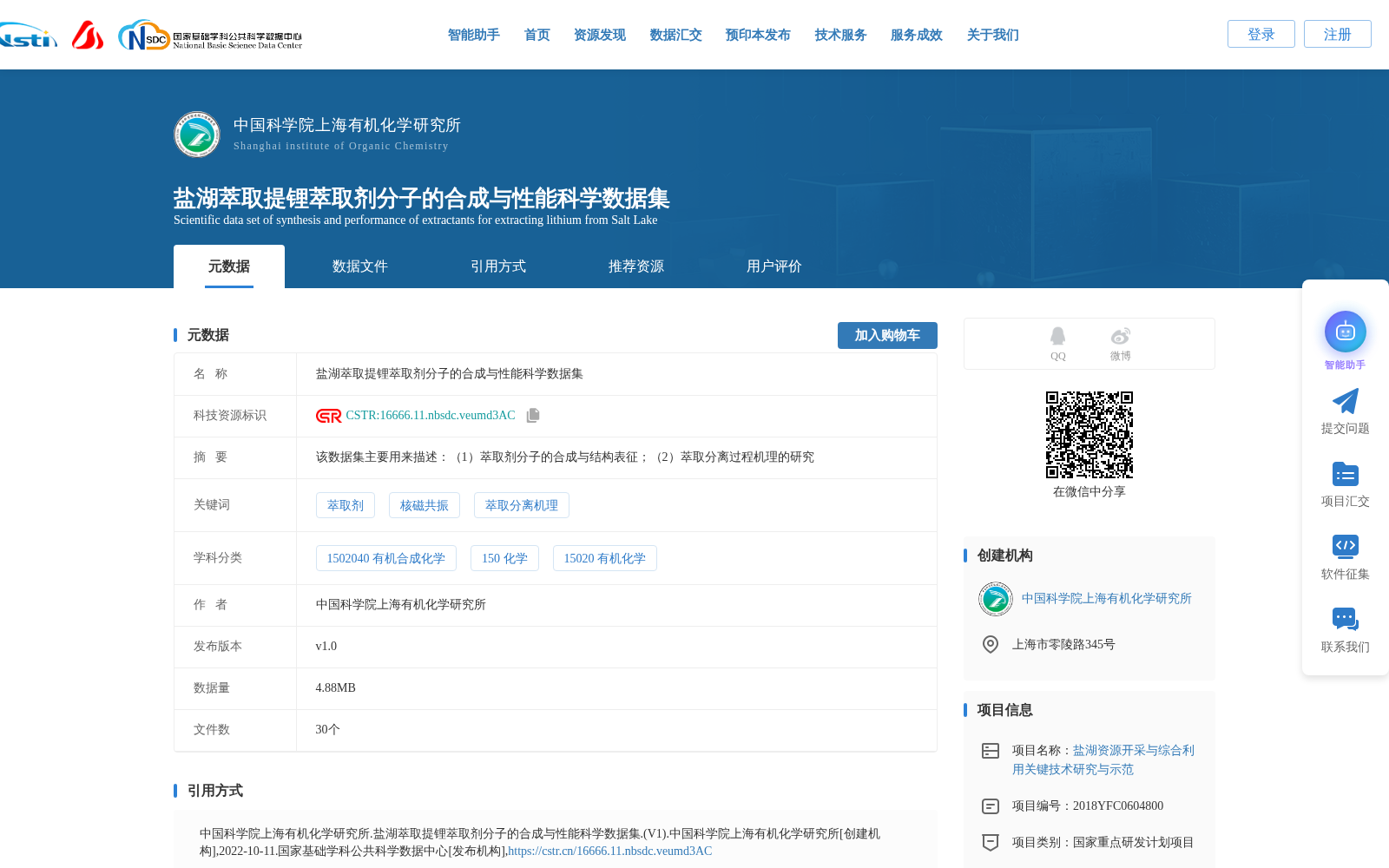Click the 登录 login button
The image size is (1389, 868).
click(1261, 34)
